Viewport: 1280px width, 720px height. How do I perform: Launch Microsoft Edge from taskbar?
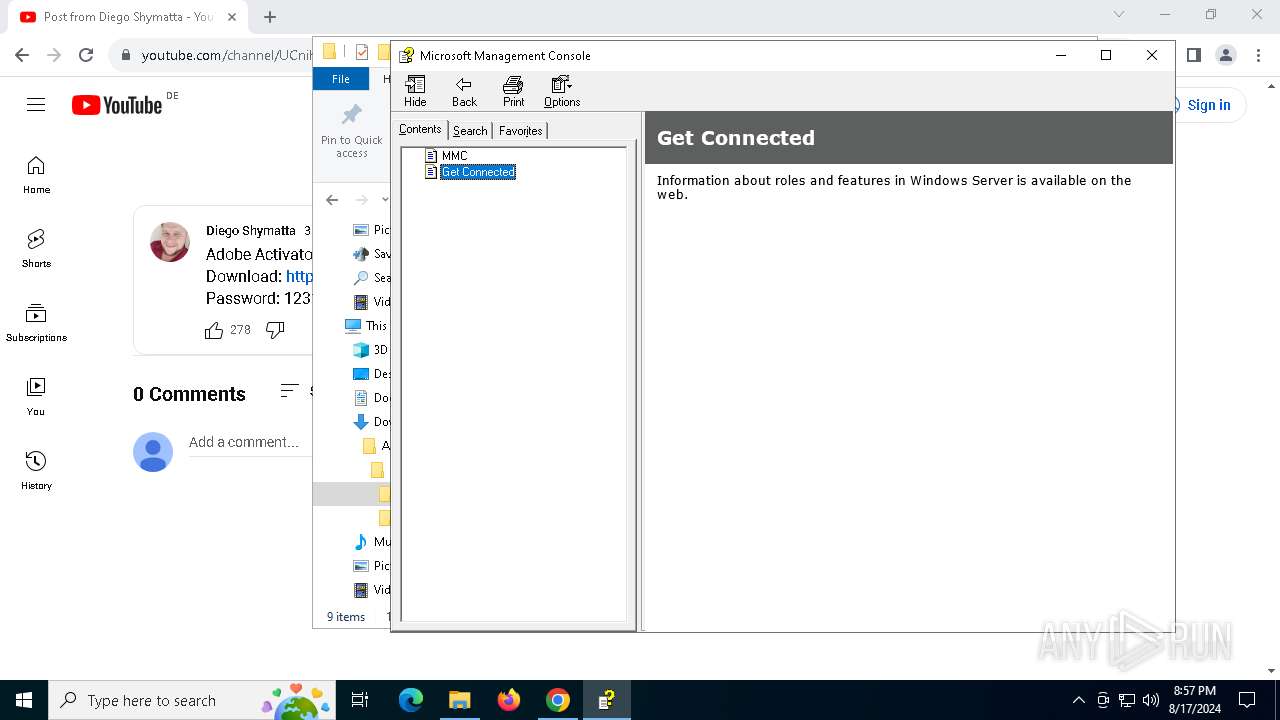click(411, 700)
